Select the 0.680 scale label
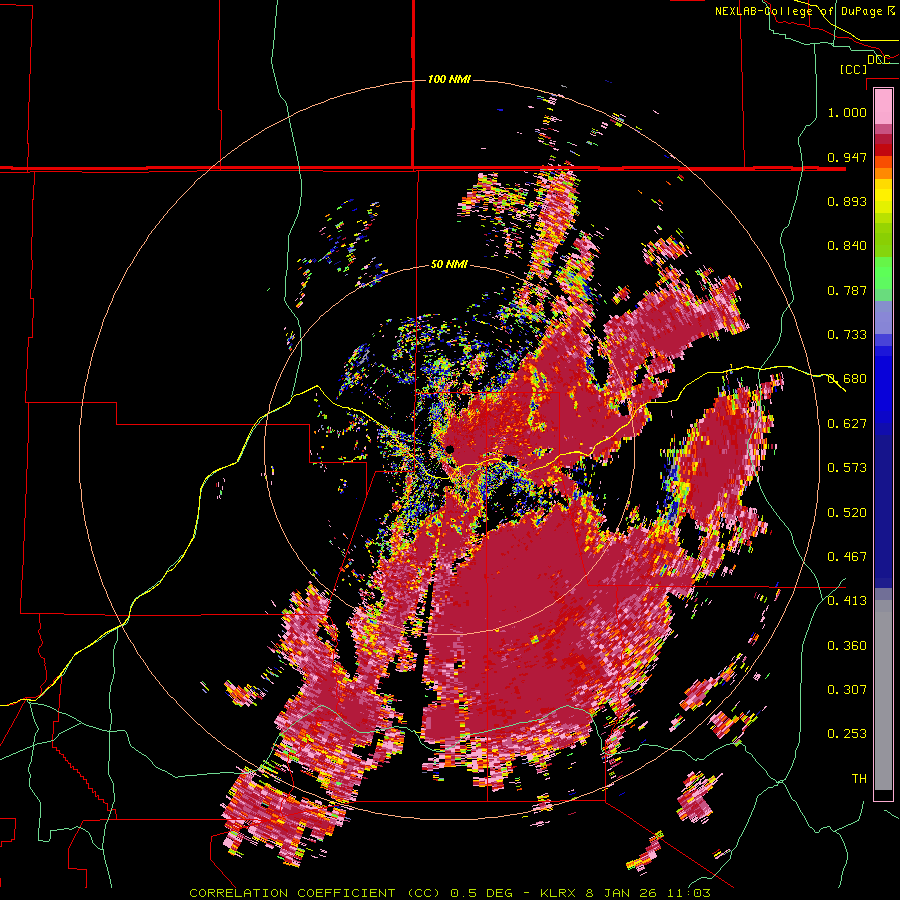The height and width of the screenshot is (900, 900). [x=847, y=379]
